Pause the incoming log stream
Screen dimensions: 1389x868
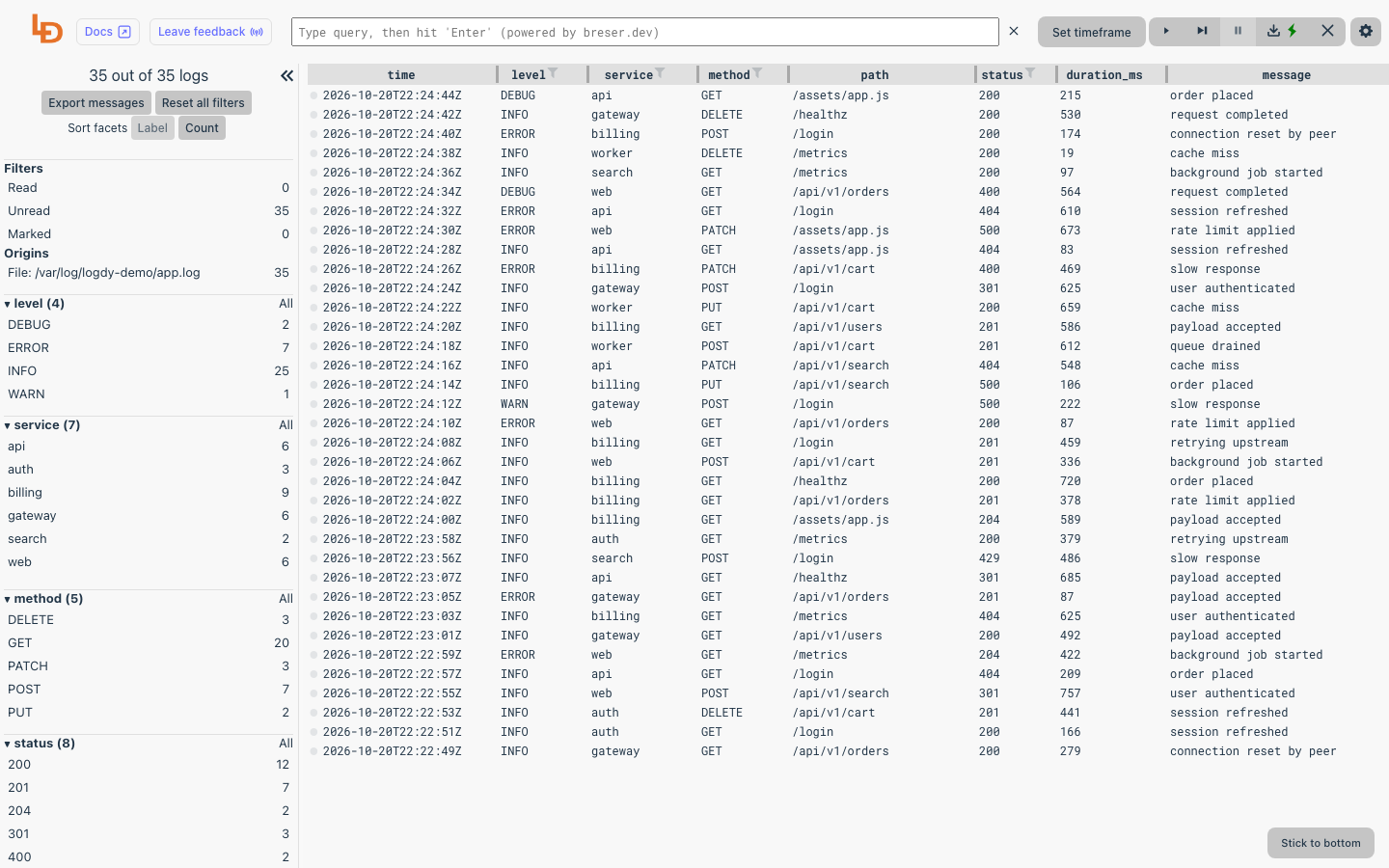(1238, 31)
